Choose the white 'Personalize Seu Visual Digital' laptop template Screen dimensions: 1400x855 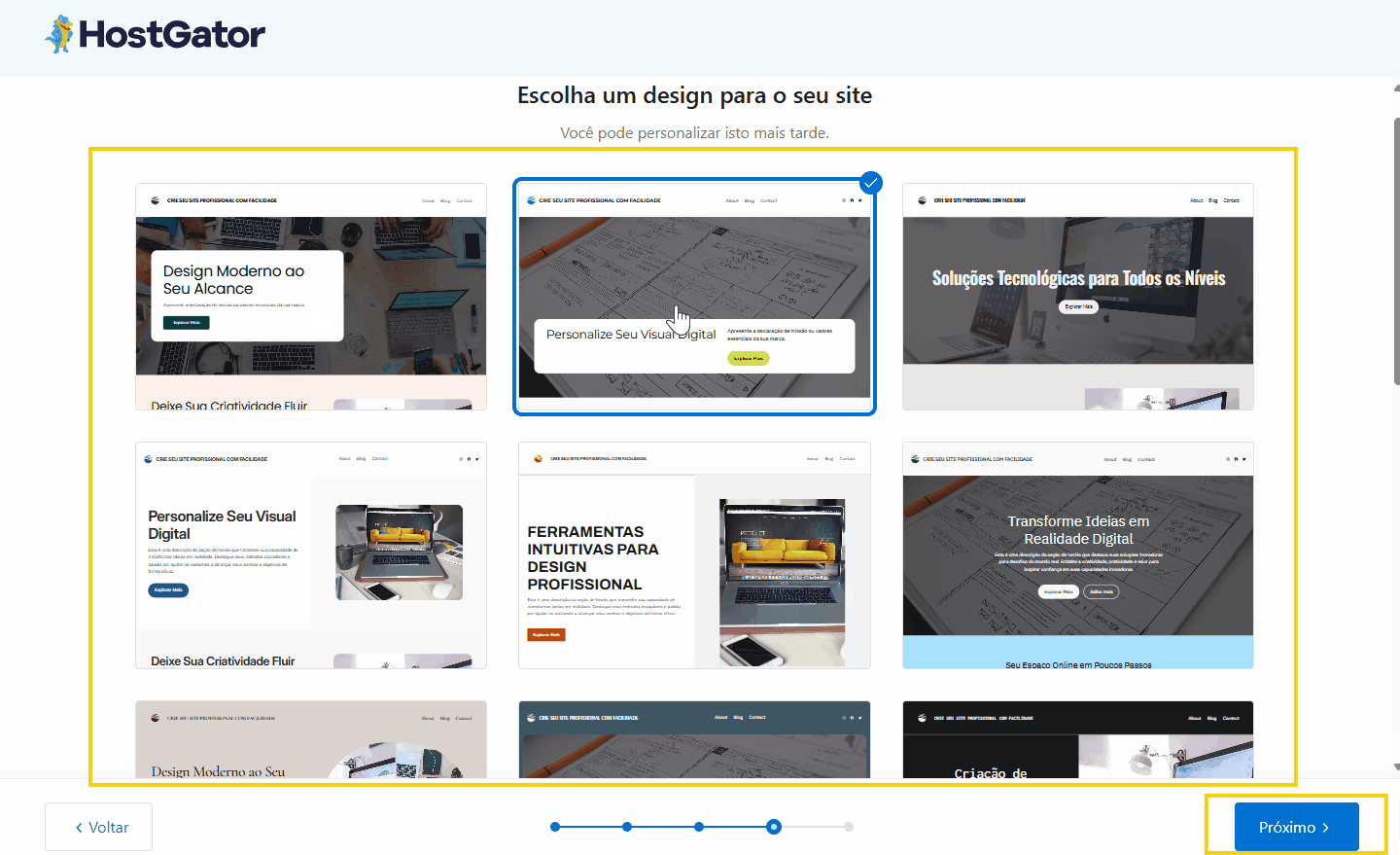[311, 555]
